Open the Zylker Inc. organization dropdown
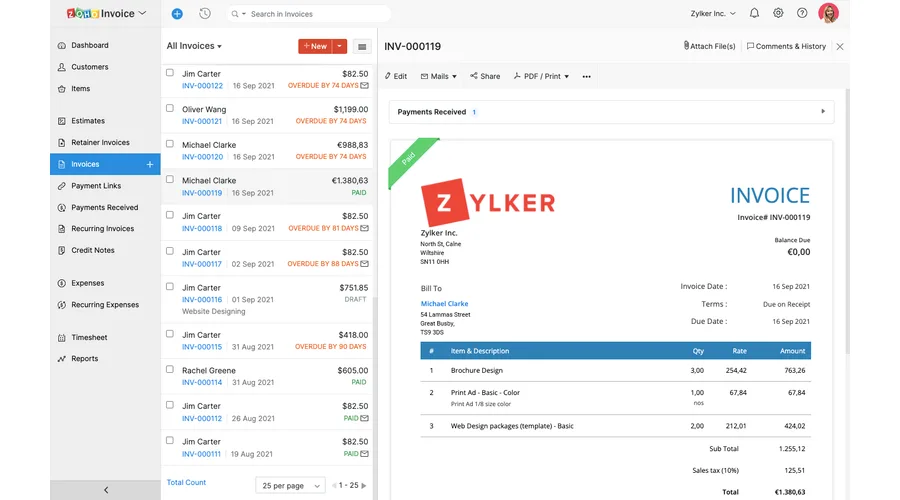 tap(713, 13)
